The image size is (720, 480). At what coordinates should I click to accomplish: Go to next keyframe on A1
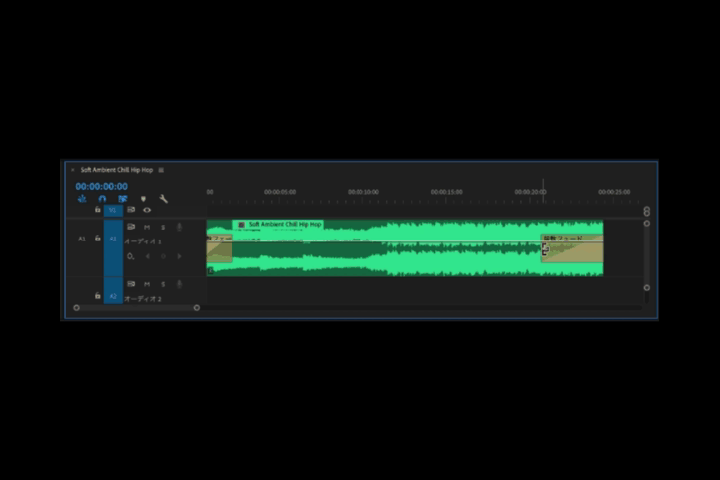179,256
